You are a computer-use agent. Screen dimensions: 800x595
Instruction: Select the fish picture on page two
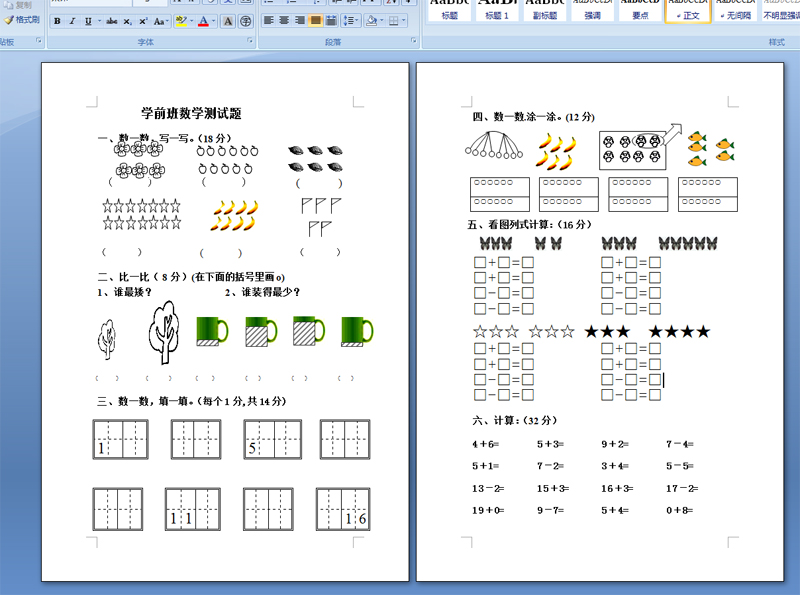711,148
